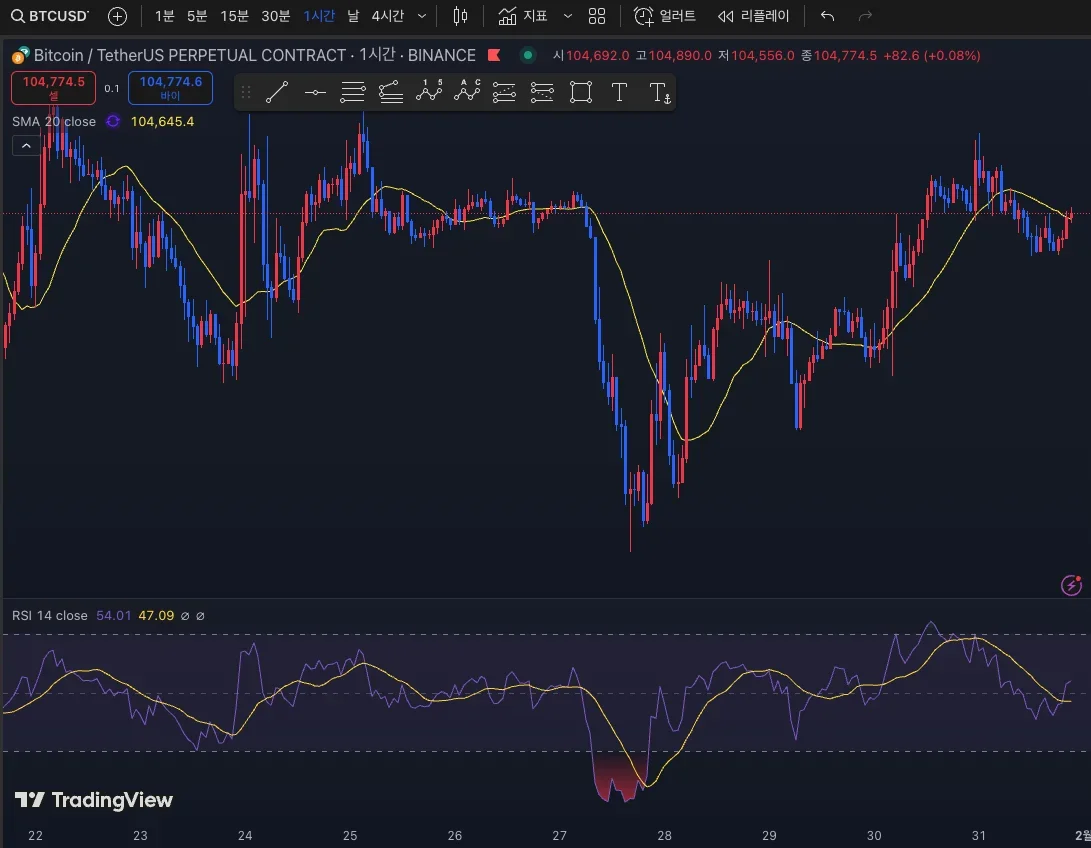Select the horizontal line tool

pos(315,92)
